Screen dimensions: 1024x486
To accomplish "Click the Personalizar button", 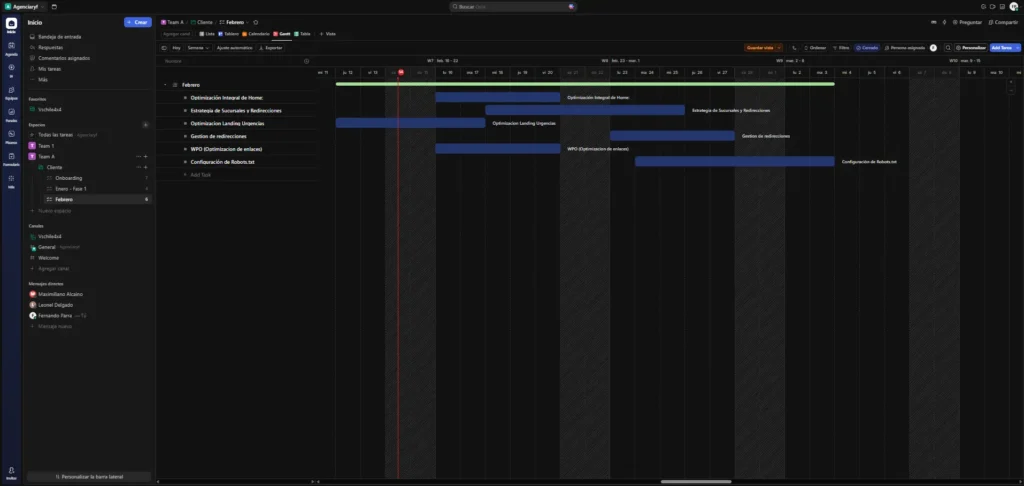I will point(970,48).
